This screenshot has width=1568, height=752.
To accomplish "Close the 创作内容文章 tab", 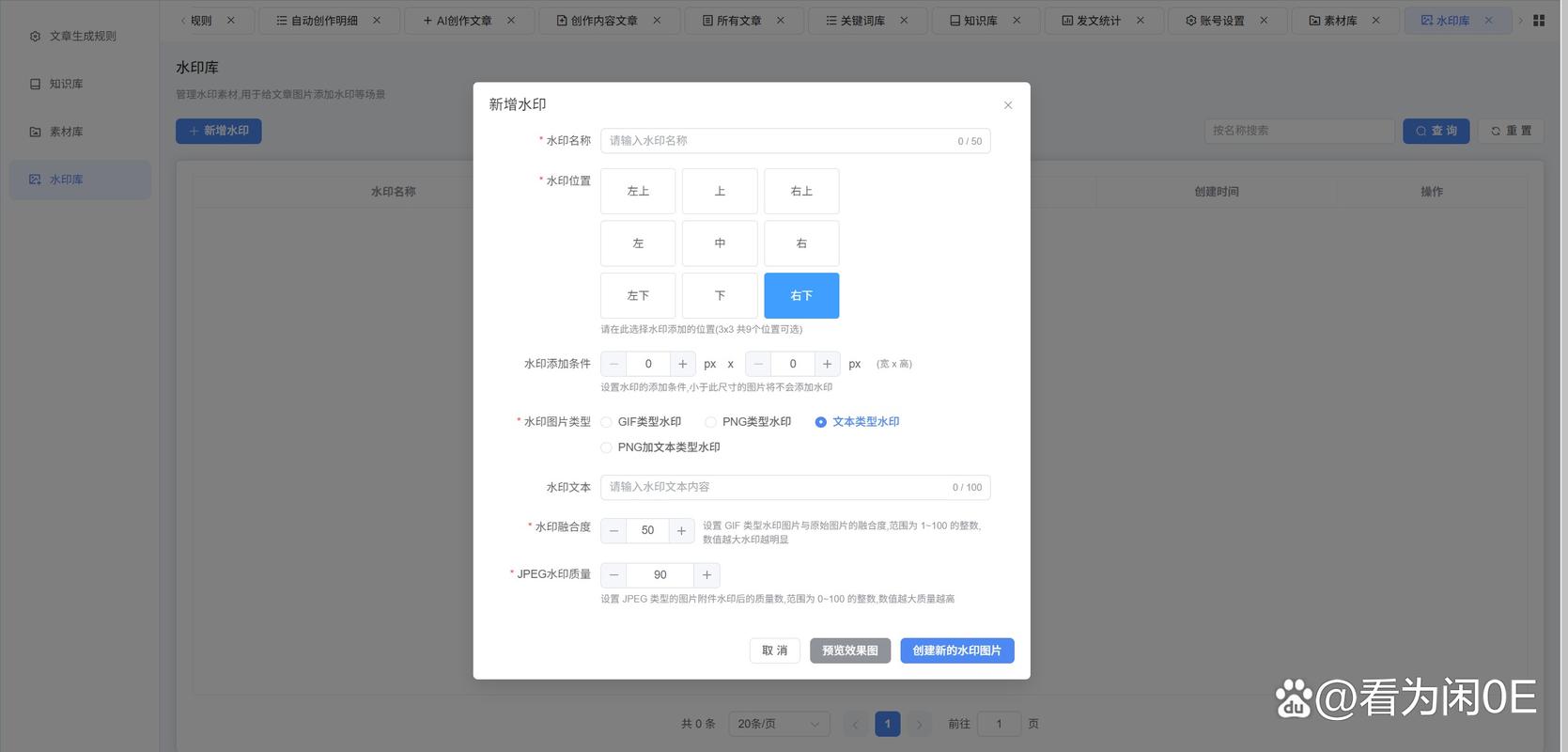I will (657, 21).
